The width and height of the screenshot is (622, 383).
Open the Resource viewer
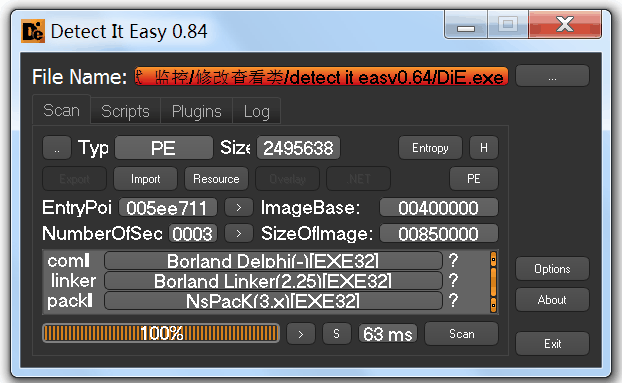click(216, 179)
